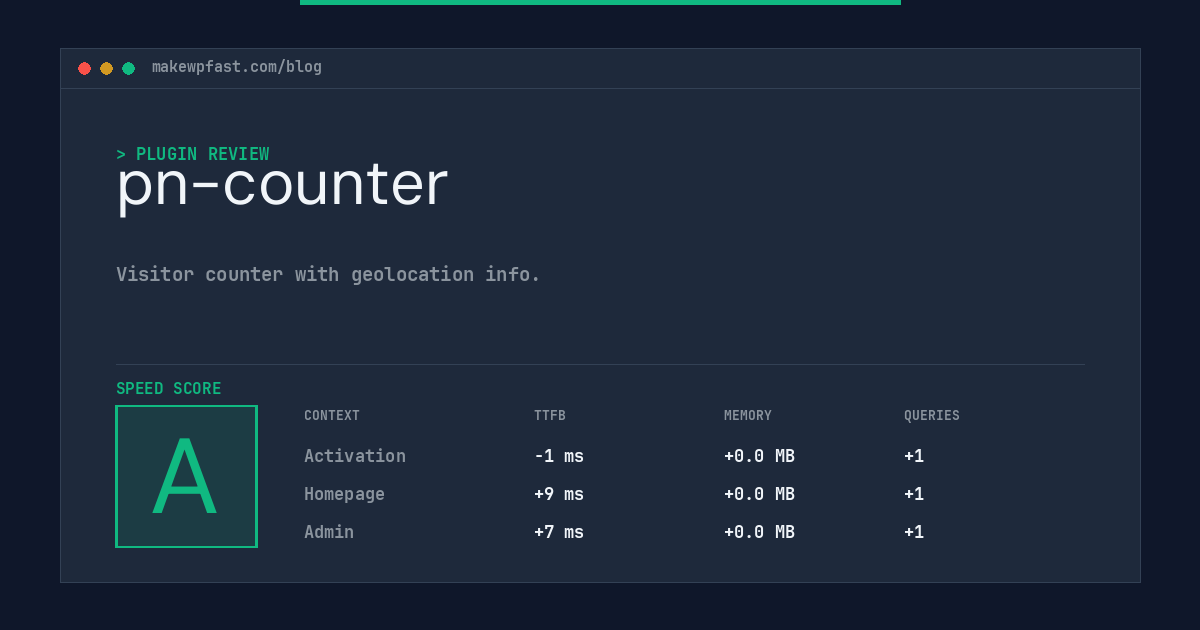
Task: Select the Activation row label
Action: 355,456
